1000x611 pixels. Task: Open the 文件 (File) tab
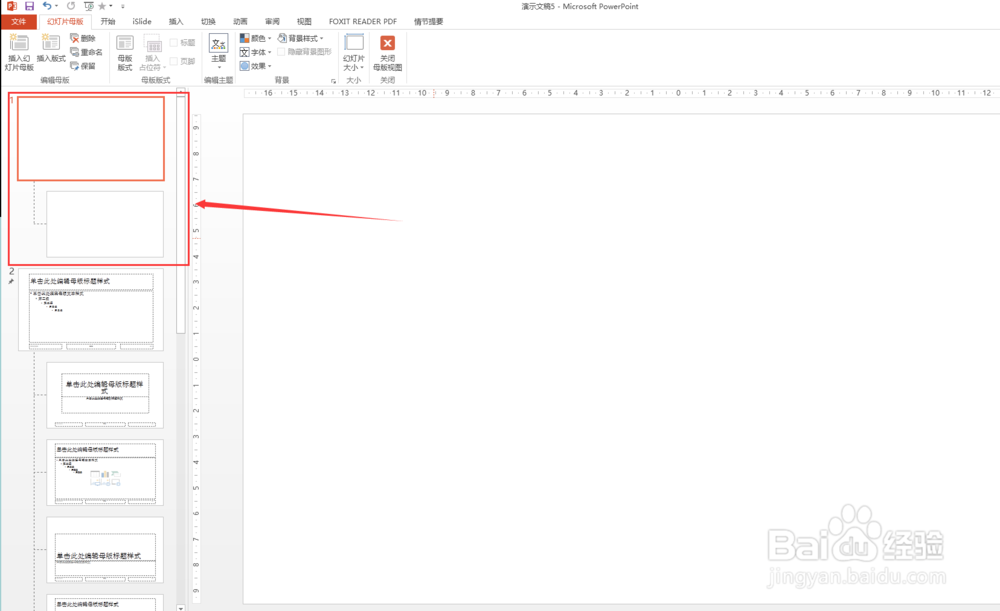pos(18,21)
